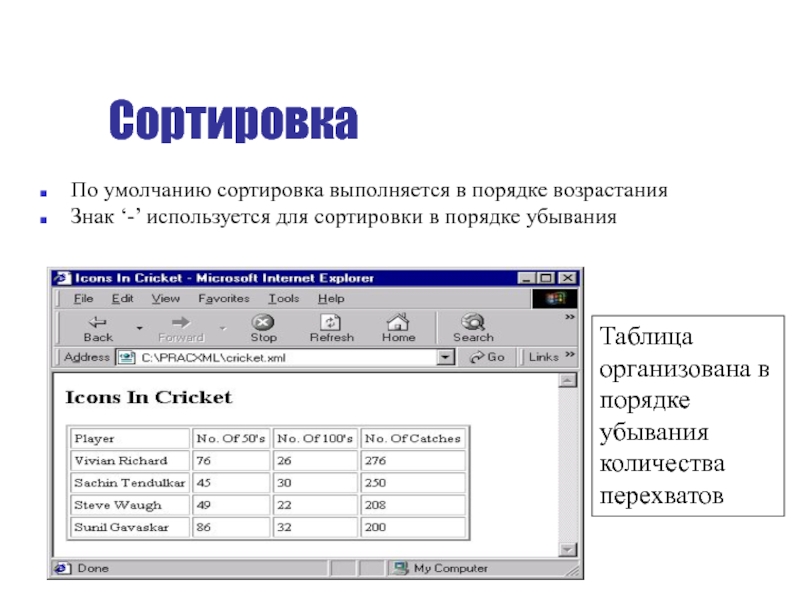This screenshot has height=600, width=800.
Task: Click the Refresh page icon
Action: pyautogui.click(x=331, y=322)
